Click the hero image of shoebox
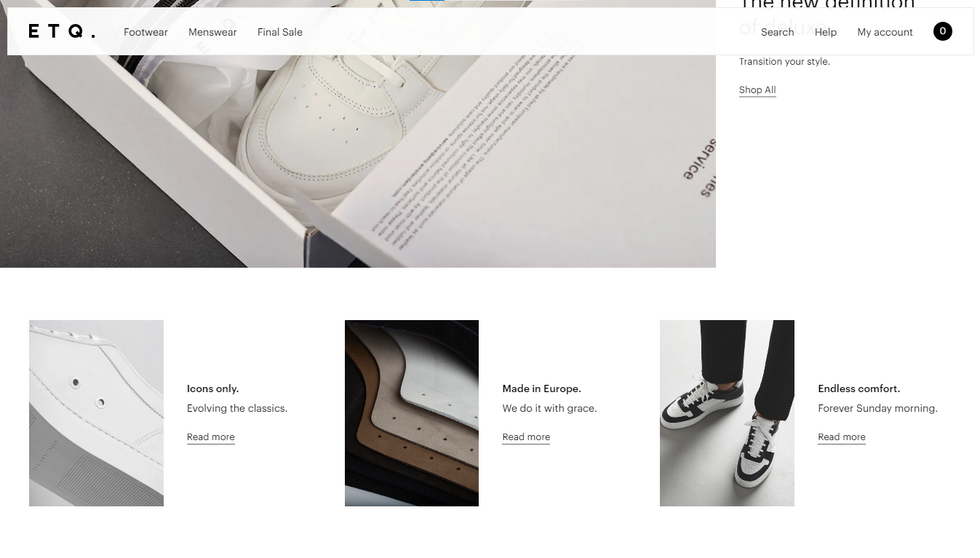The width and height of the screenshot is (980, 558). point(358,162)
